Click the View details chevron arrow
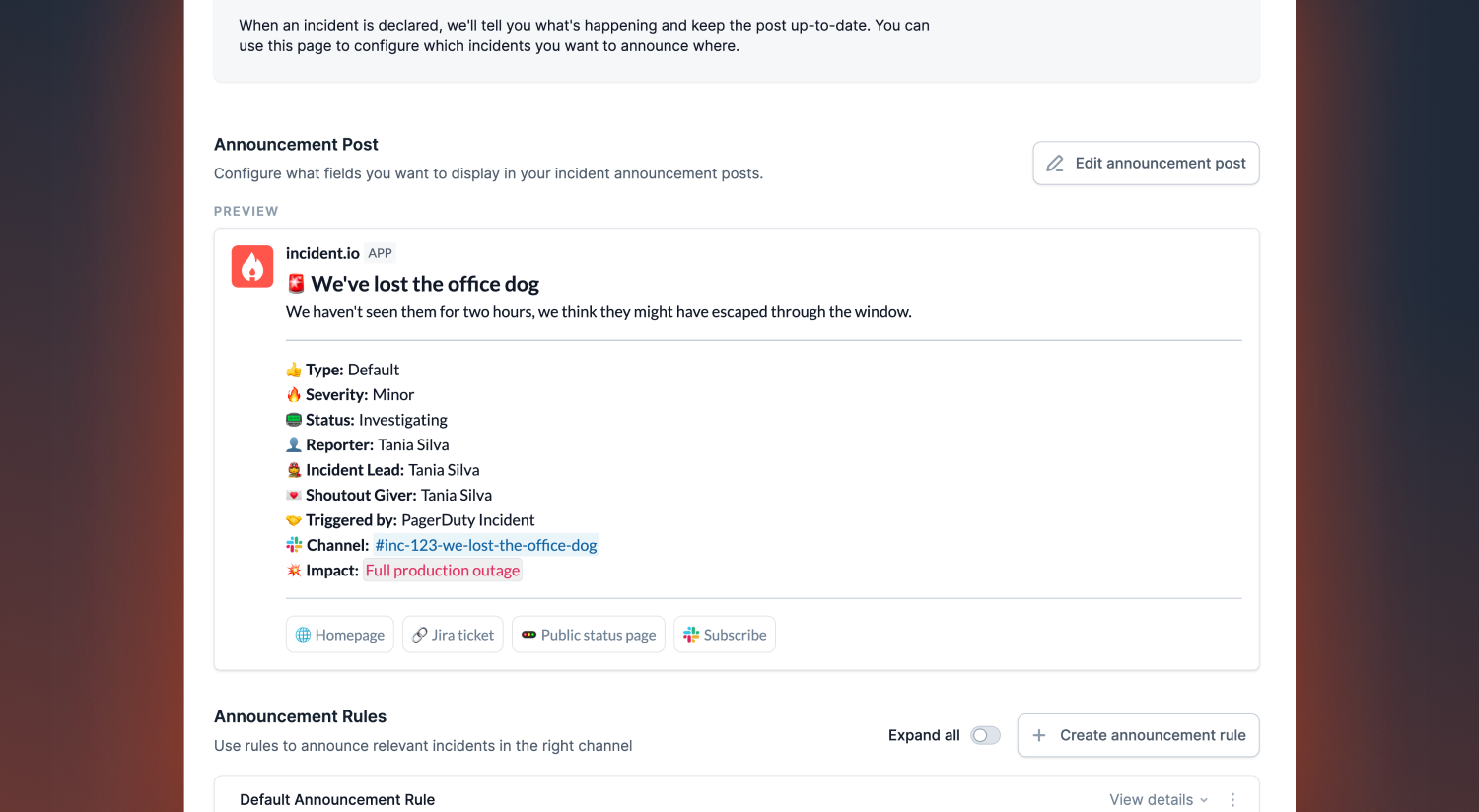The image size is (1479, 812). tap(1204, 800)
